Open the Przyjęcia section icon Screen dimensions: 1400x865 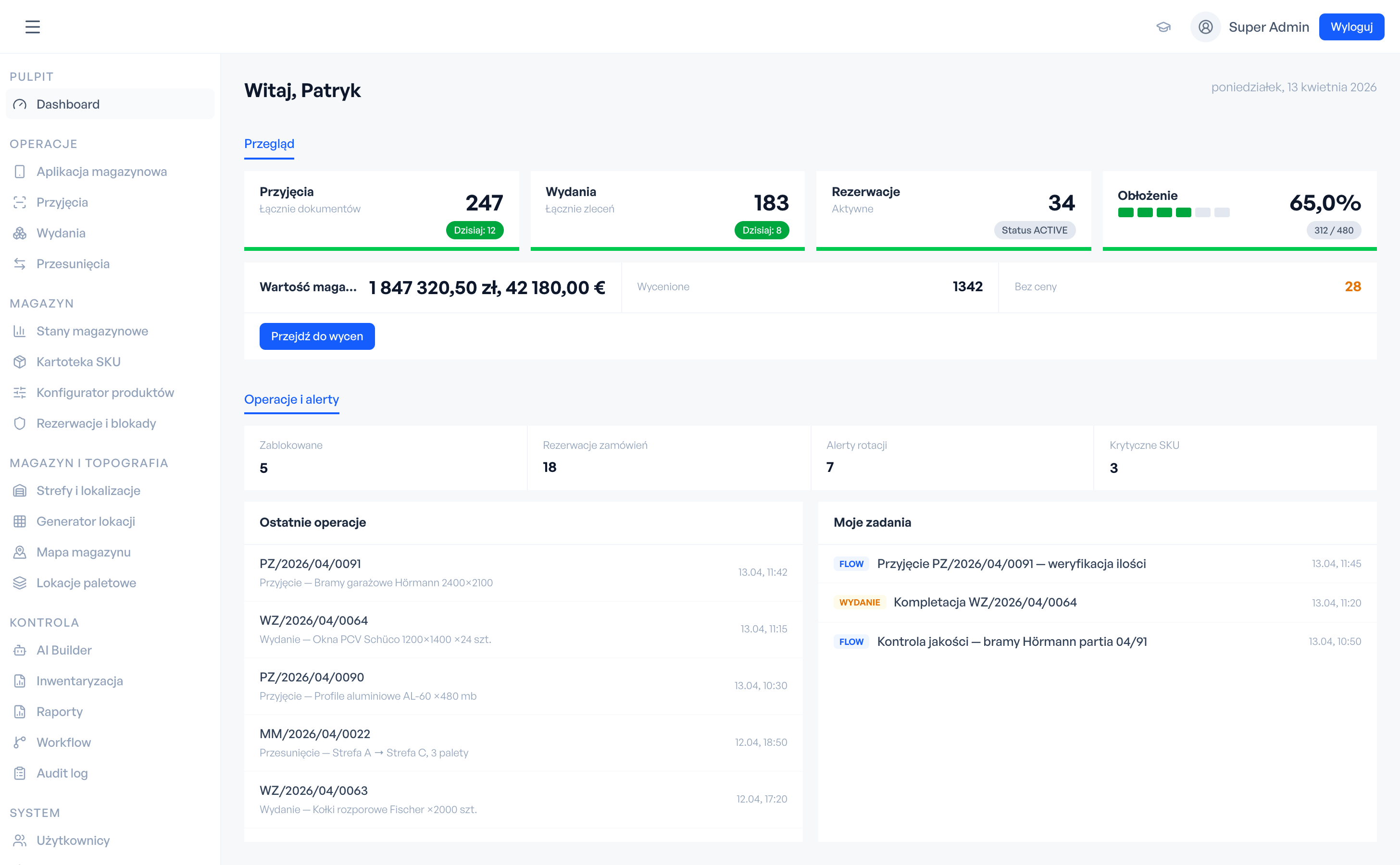[20, 202]
